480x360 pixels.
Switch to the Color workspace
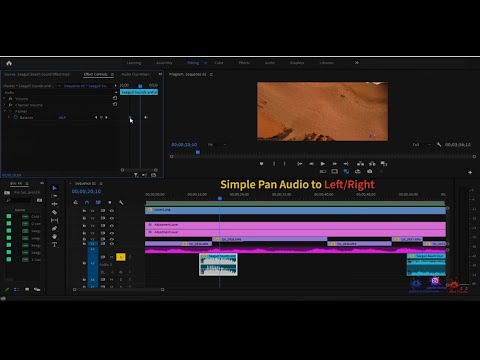pos(219,63)
